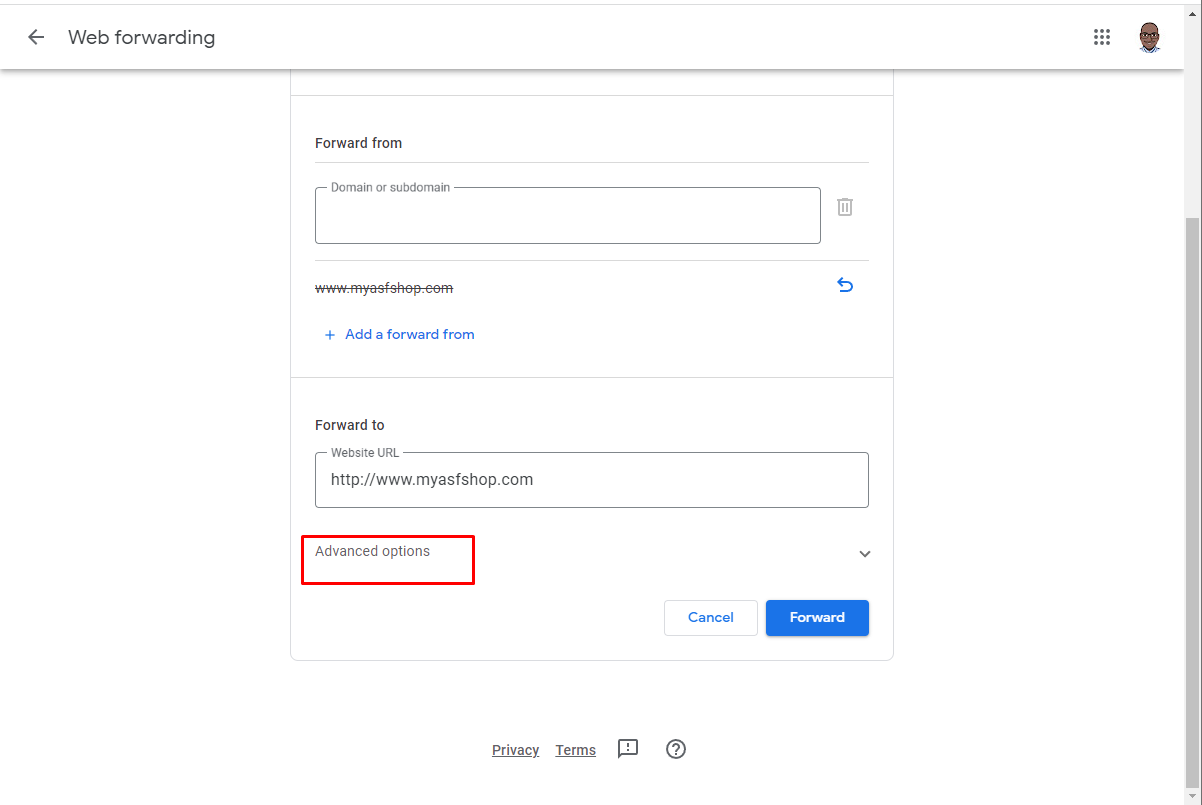
Task: Cancel the web forwarding changes
Action: click(711, 617)
